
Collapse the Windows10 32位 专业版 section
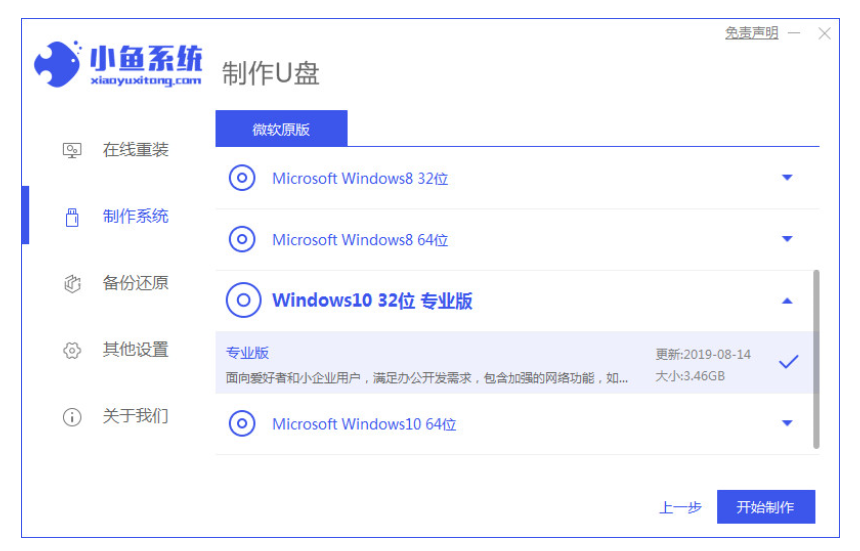tap(786, 301)
